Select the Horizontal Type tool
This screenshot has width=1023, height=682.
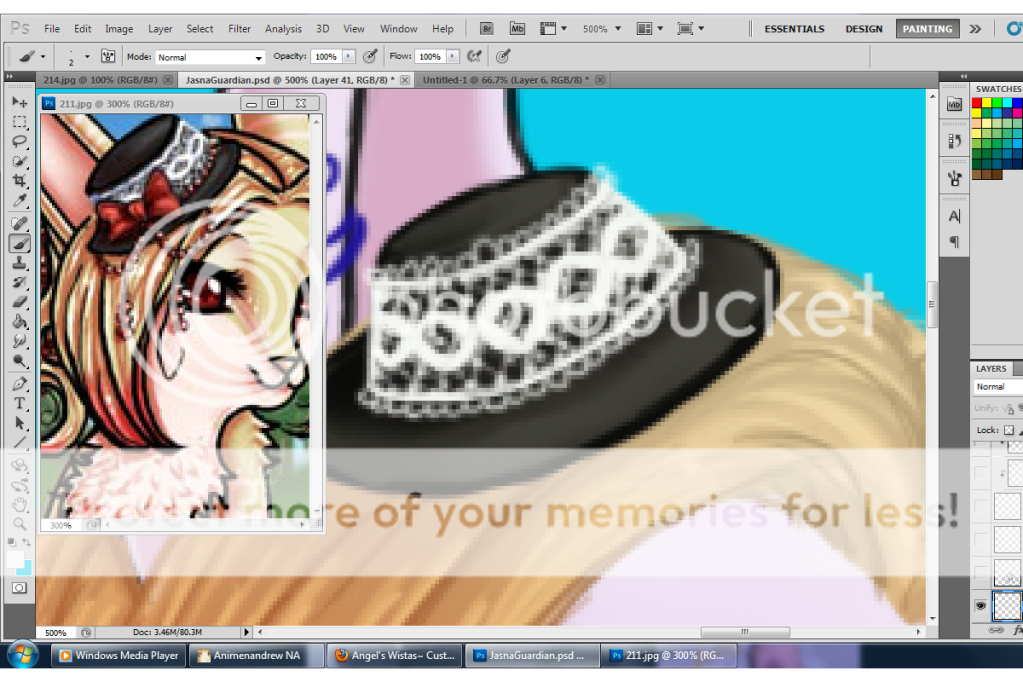tap(19, 404)
